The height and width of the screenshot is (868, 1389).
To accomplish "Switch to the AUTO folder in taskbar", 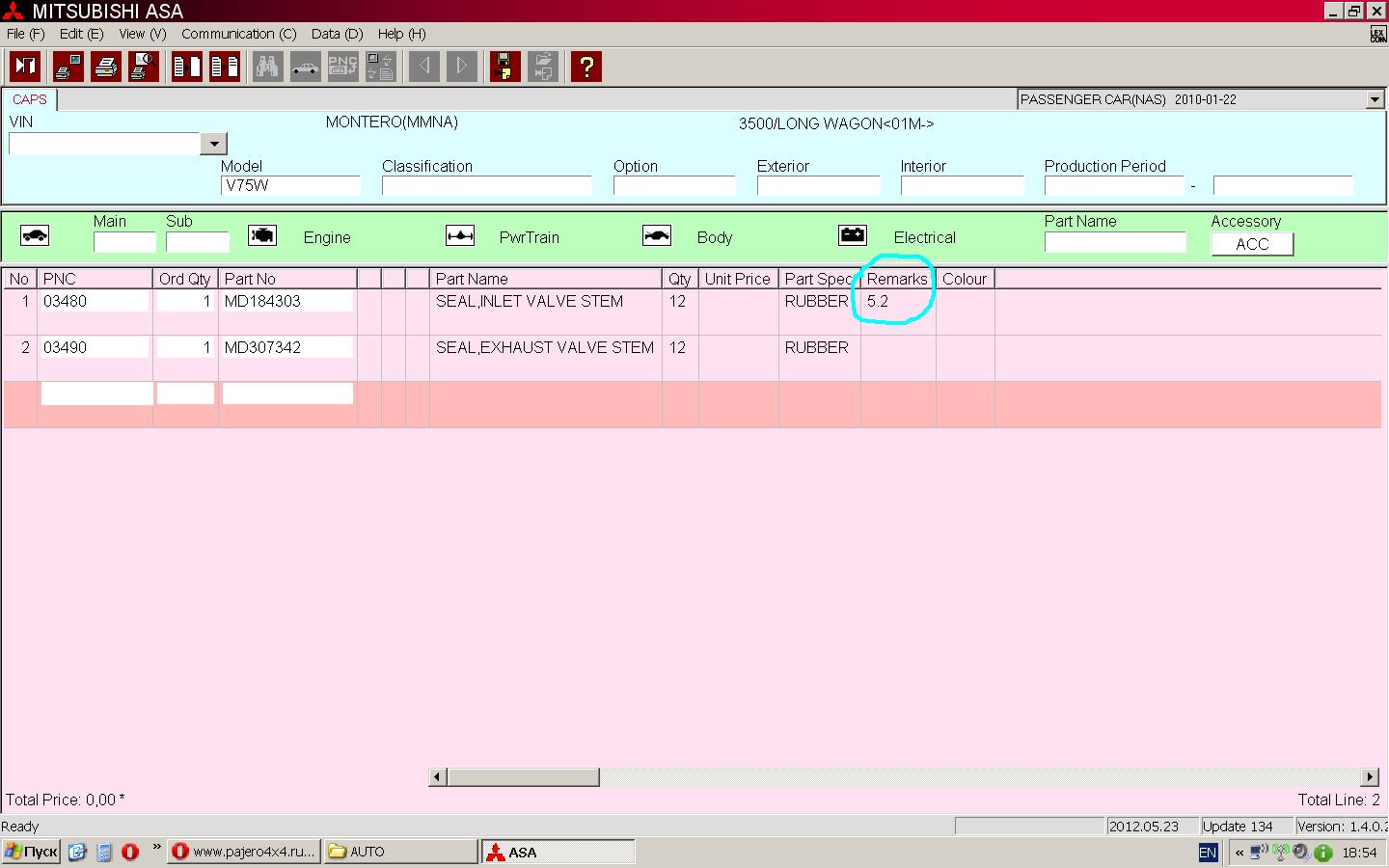I will pyautogui.click(x=399, y=852).
